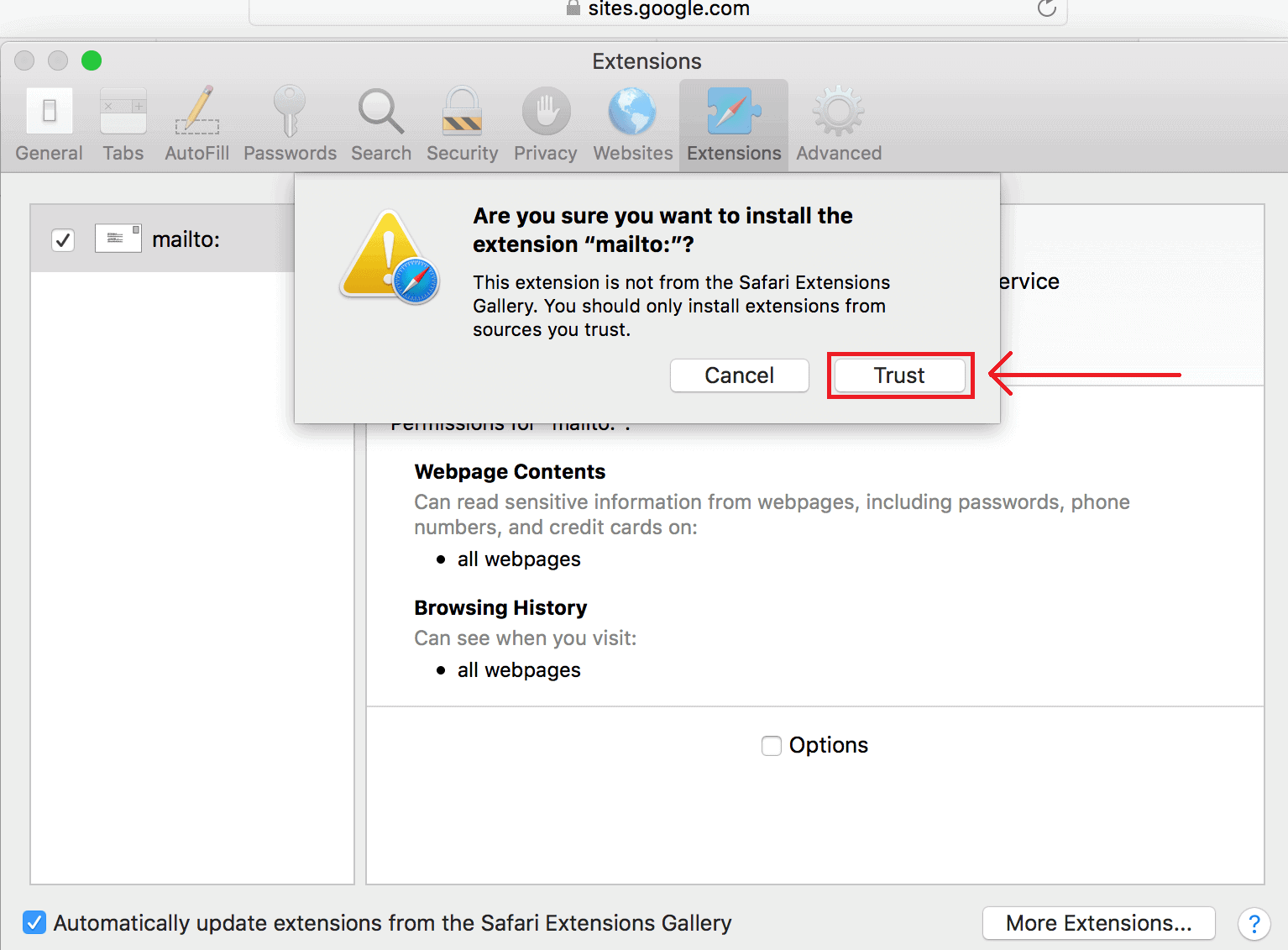
Task: Click the dialog title about installing mailto:
Action: 662,230
